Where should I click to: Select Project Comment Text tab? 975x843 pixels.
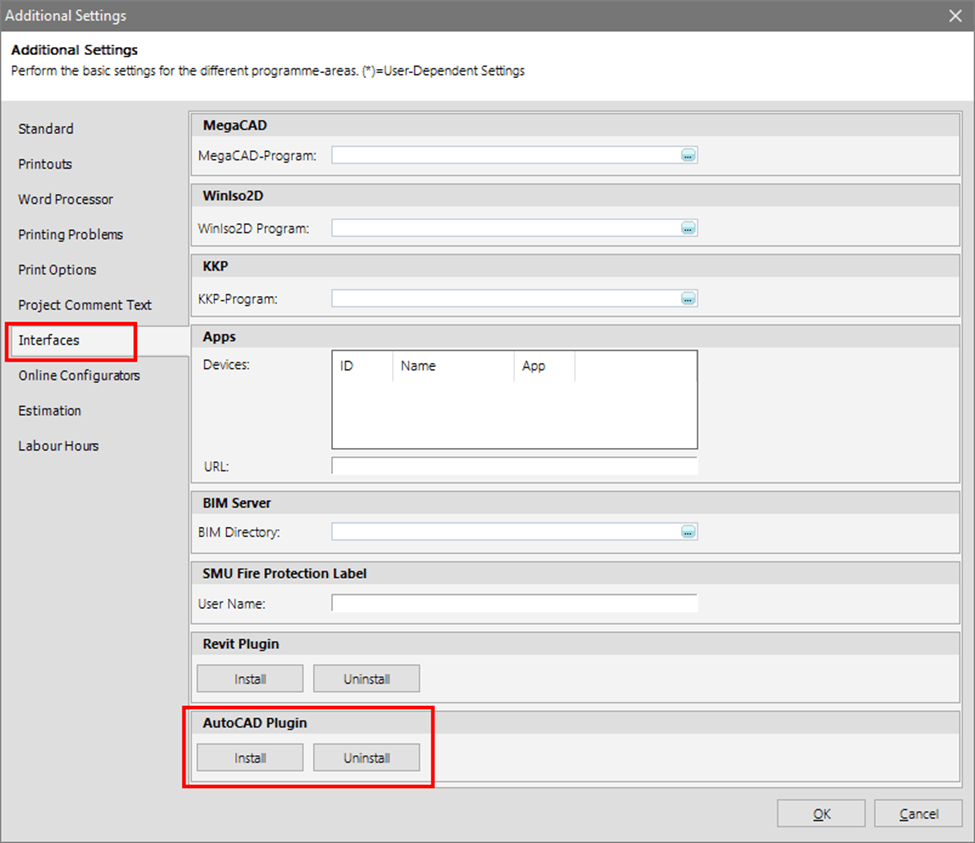tap(85, 305)
